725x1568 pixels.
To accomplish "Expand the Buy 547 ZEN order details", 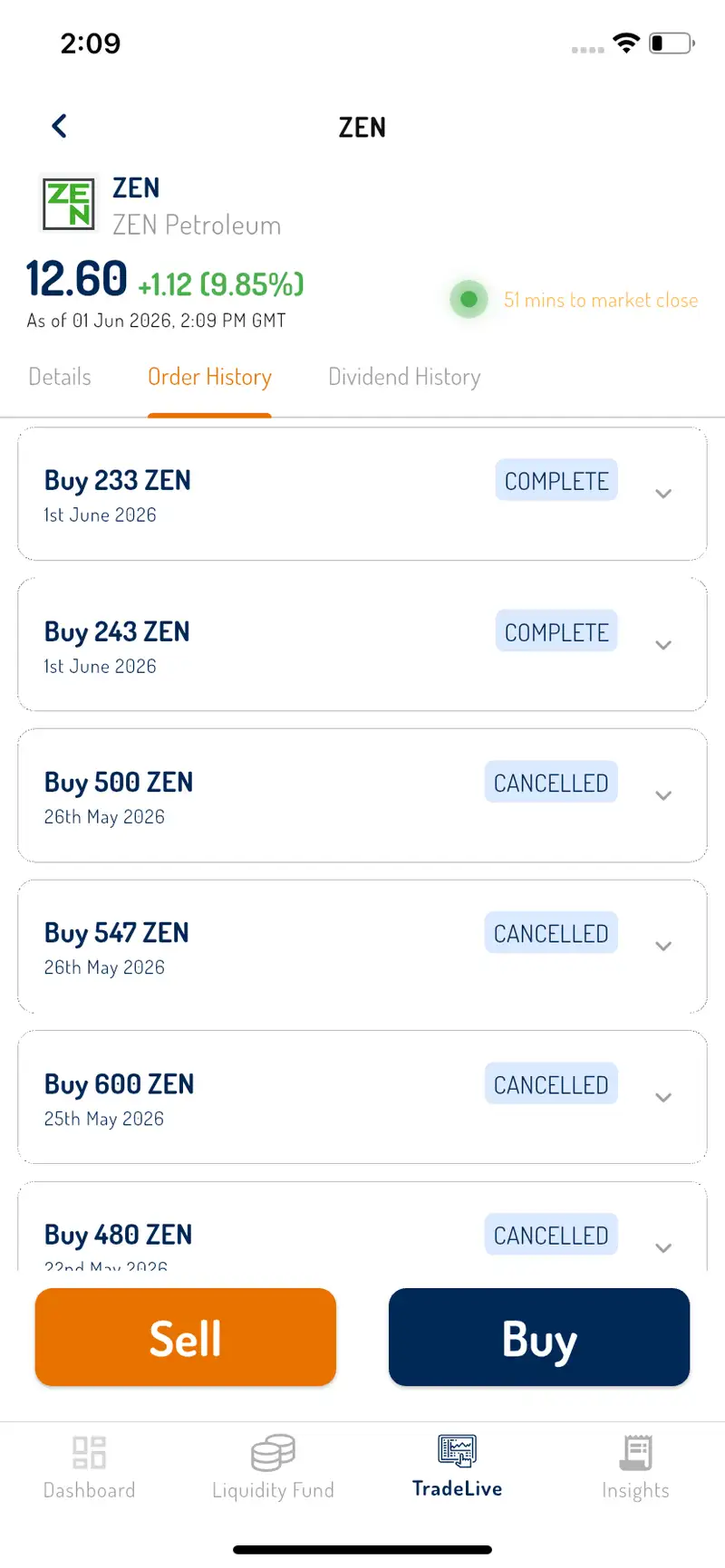I will 663,946.
